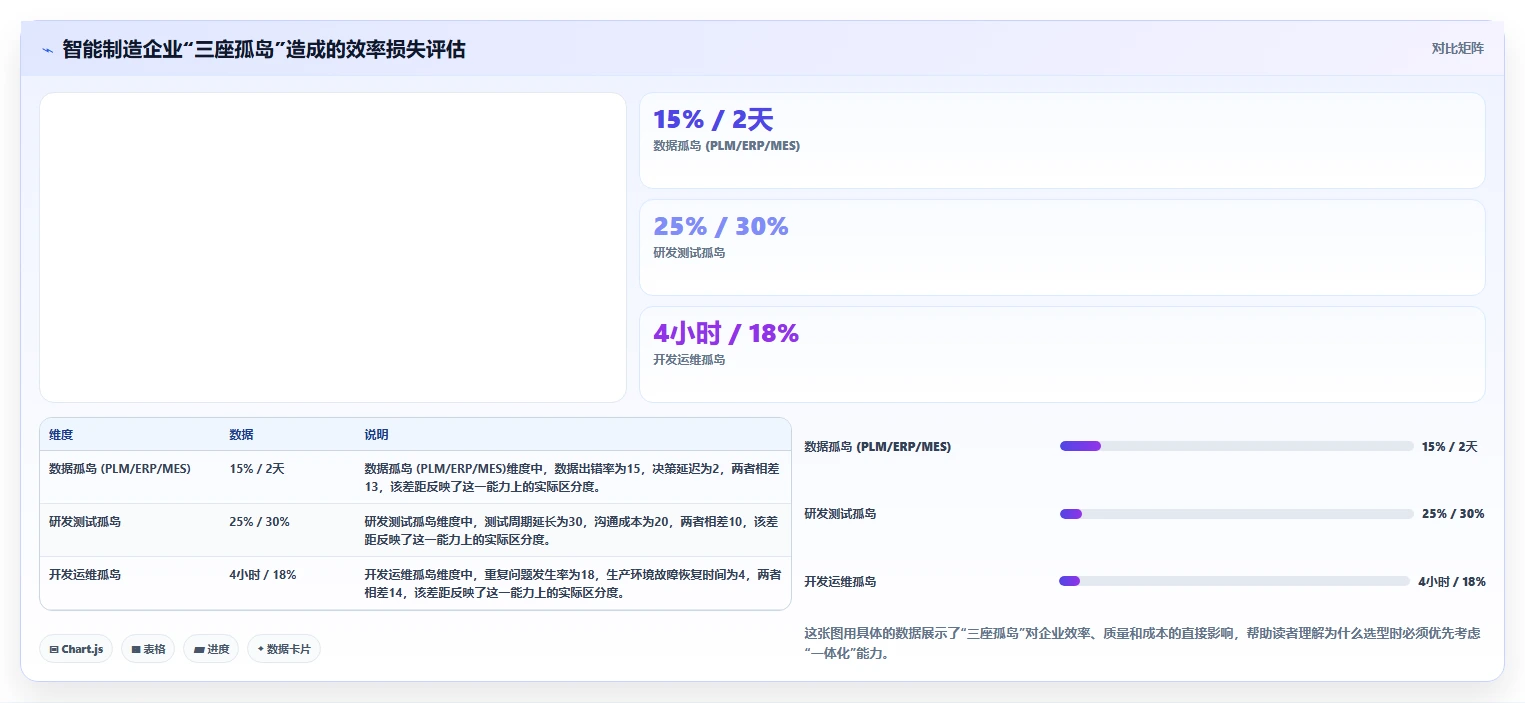Screen dimensions: 1525x703
Task: Click the 开发运维孤岛 caption in the bottom card
Action: click(689, 359)
